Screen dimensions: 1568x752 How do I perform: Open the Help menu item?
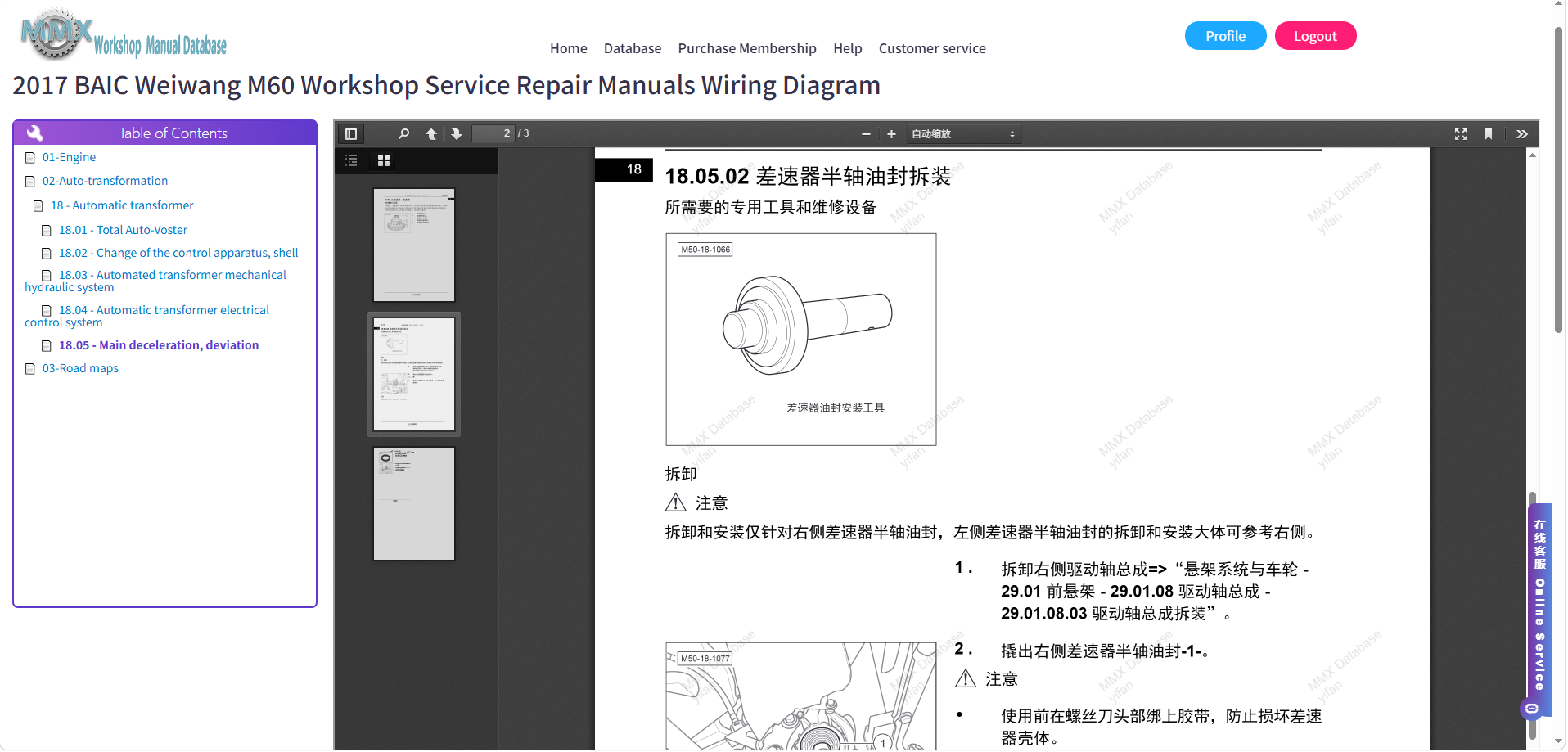click(x=848, y=48)
